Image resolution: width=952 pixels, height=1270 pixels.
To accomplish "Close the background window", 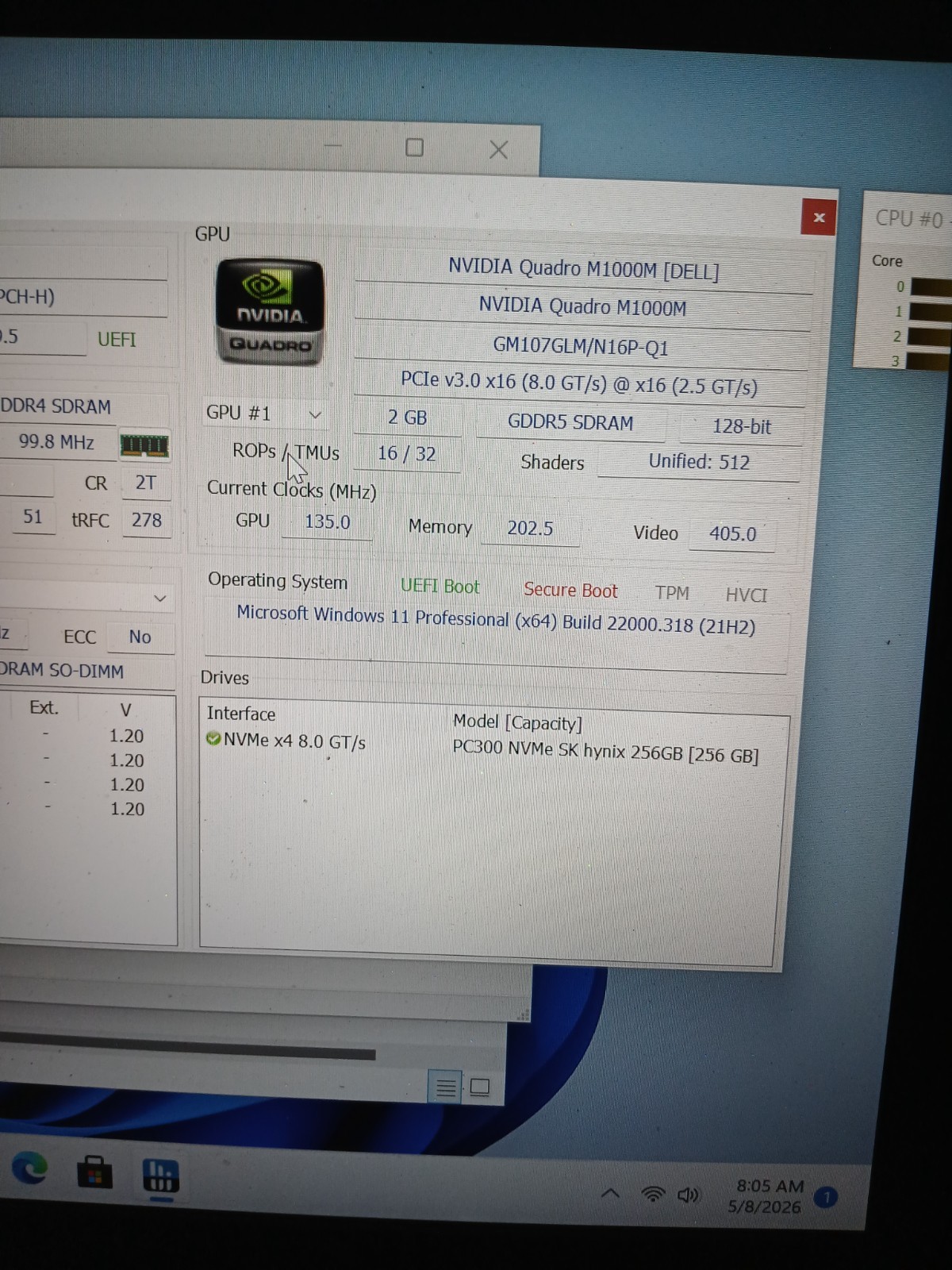I will (x=498, y=149).
